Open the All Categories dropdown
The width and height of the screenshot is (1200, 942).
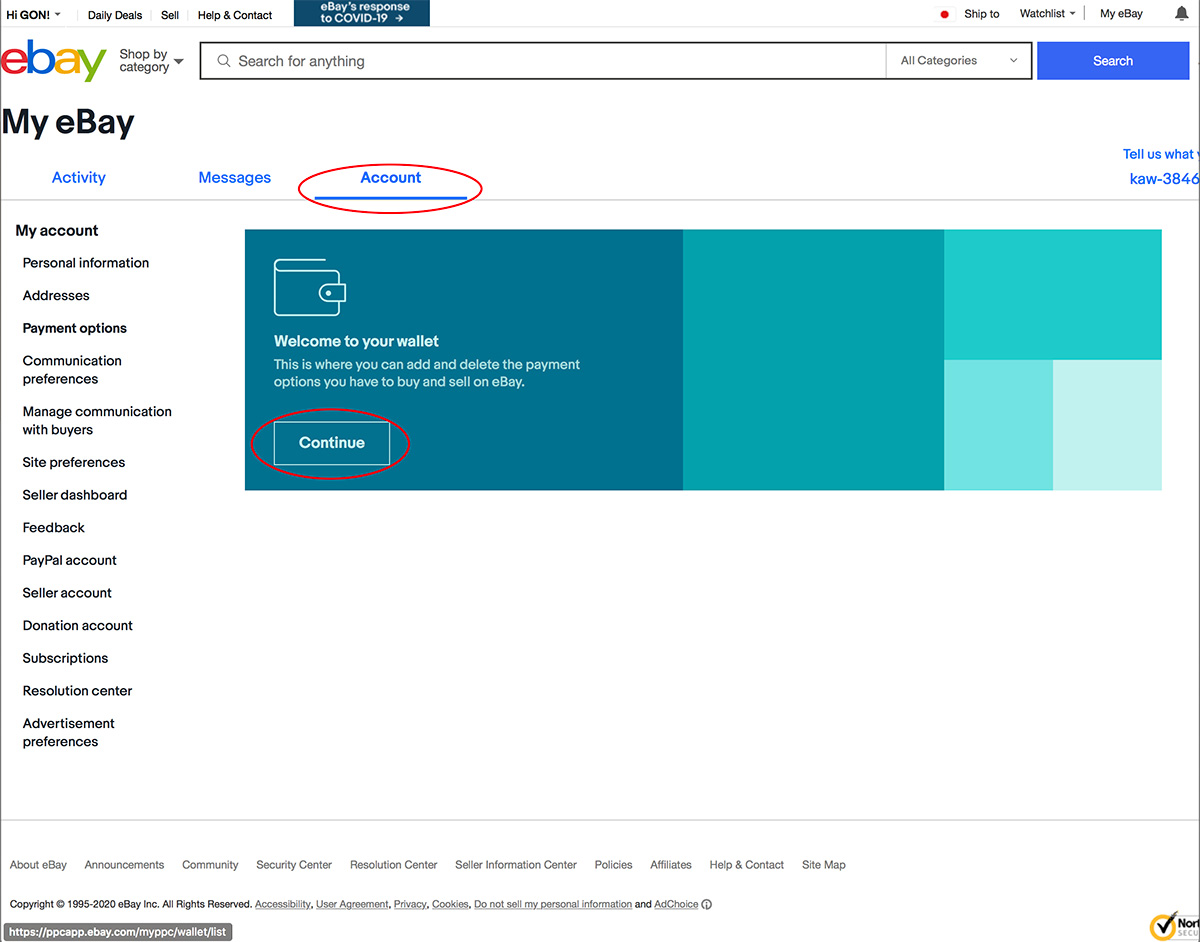coord(958,61)
